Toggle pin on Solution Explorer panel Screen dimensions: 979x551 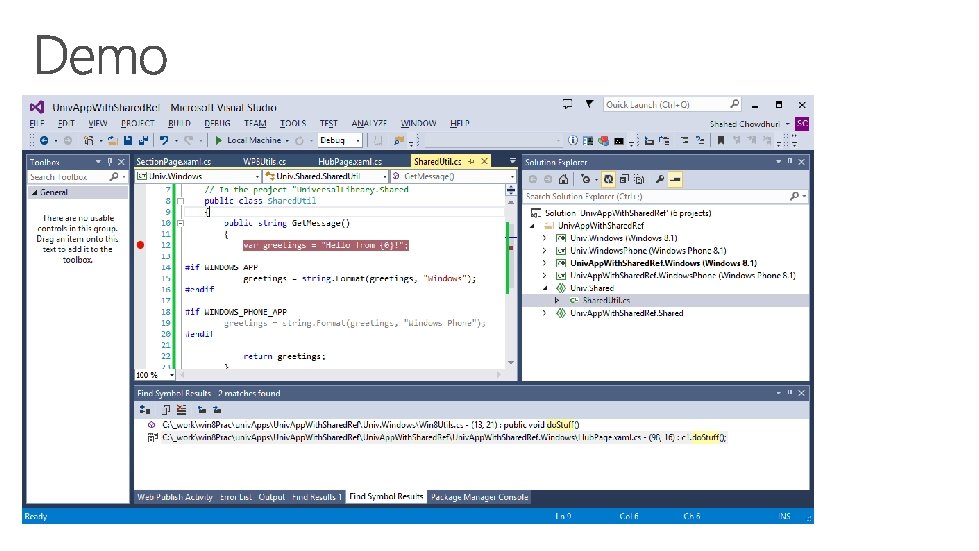[790, 162]
